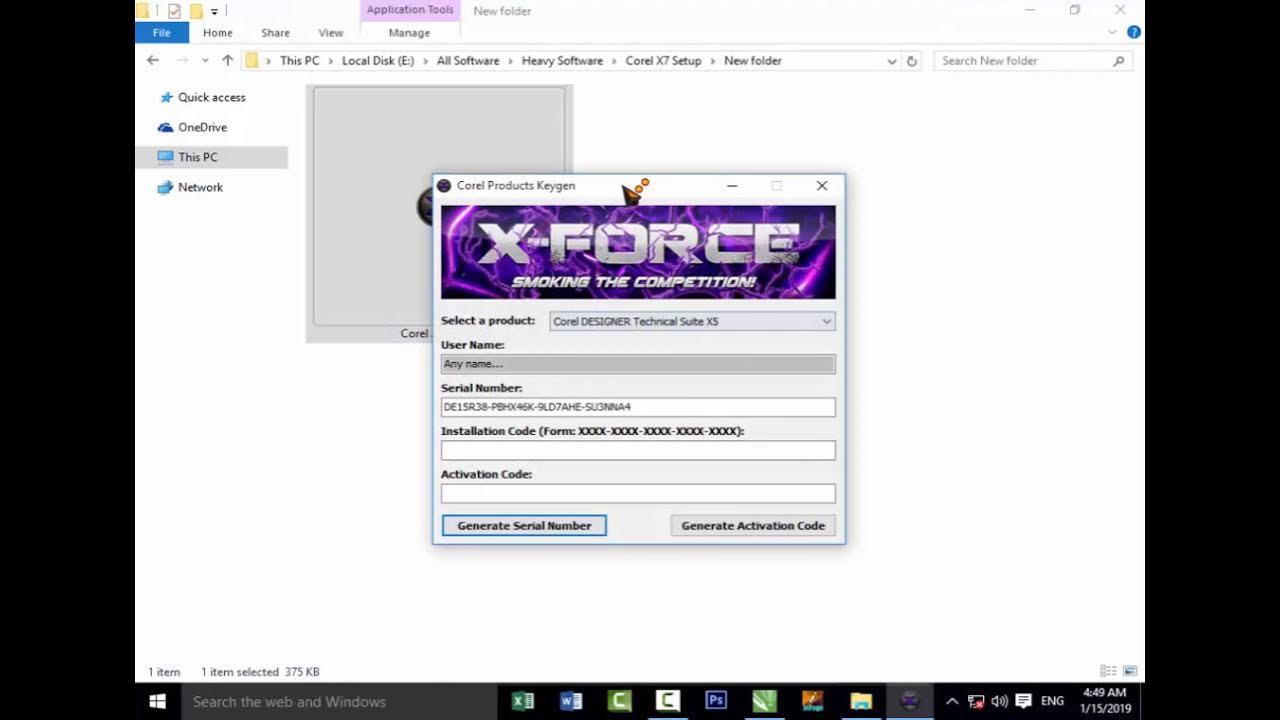
Task: Go up one folder level arrow
Action: click(227, 61)
